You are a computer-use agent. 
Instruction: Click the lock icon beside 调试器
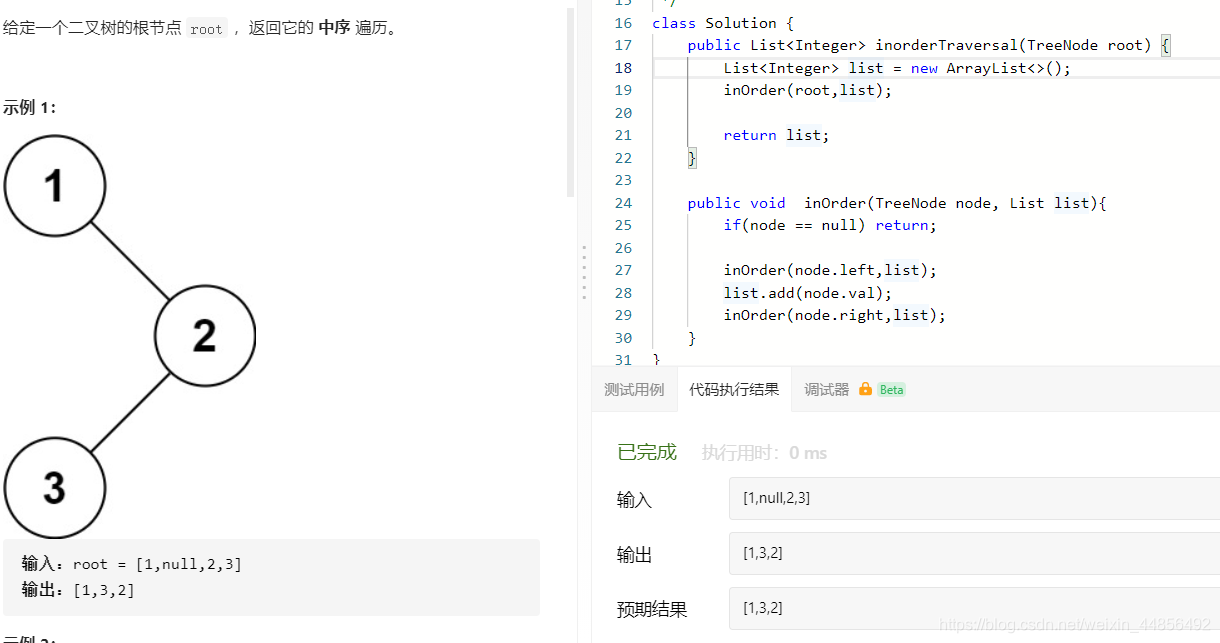click(x=865, y=389)
